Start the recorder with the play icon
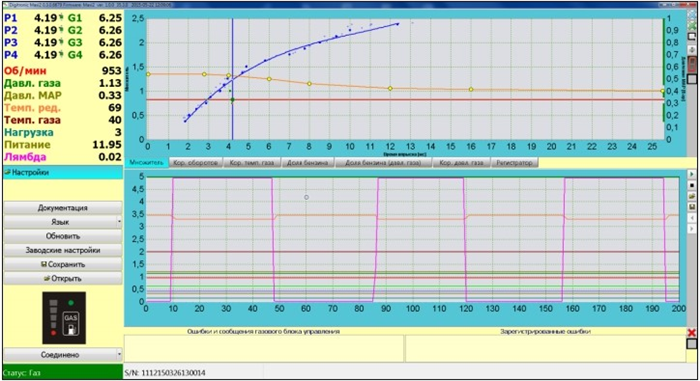Viewport: 700px width, 381px height. click(x=692, y=174)
